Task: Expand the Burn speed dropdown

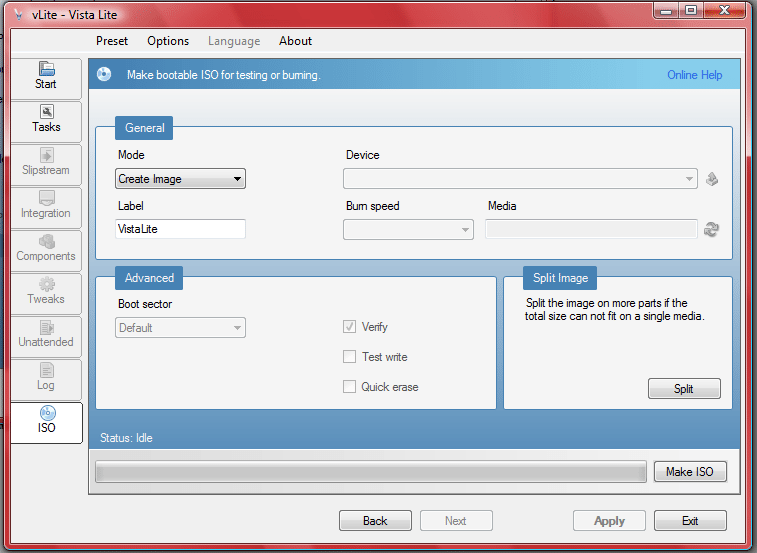Action: coord(408,229)
